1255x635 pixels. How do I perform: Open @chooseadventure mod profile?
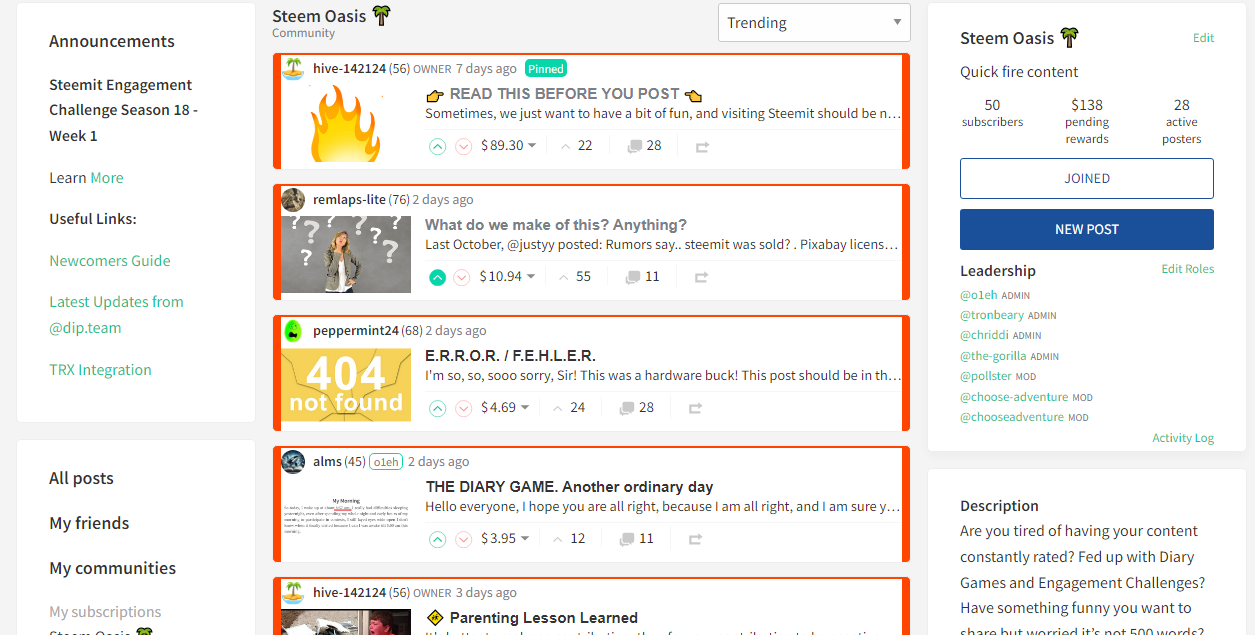click(x=1012, y=417)
